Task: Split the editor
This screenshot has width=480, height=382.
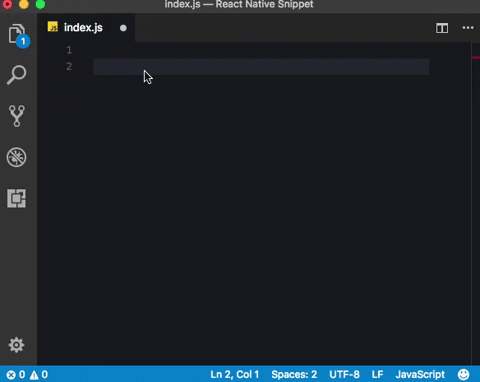Action: [x=442, y=28]
